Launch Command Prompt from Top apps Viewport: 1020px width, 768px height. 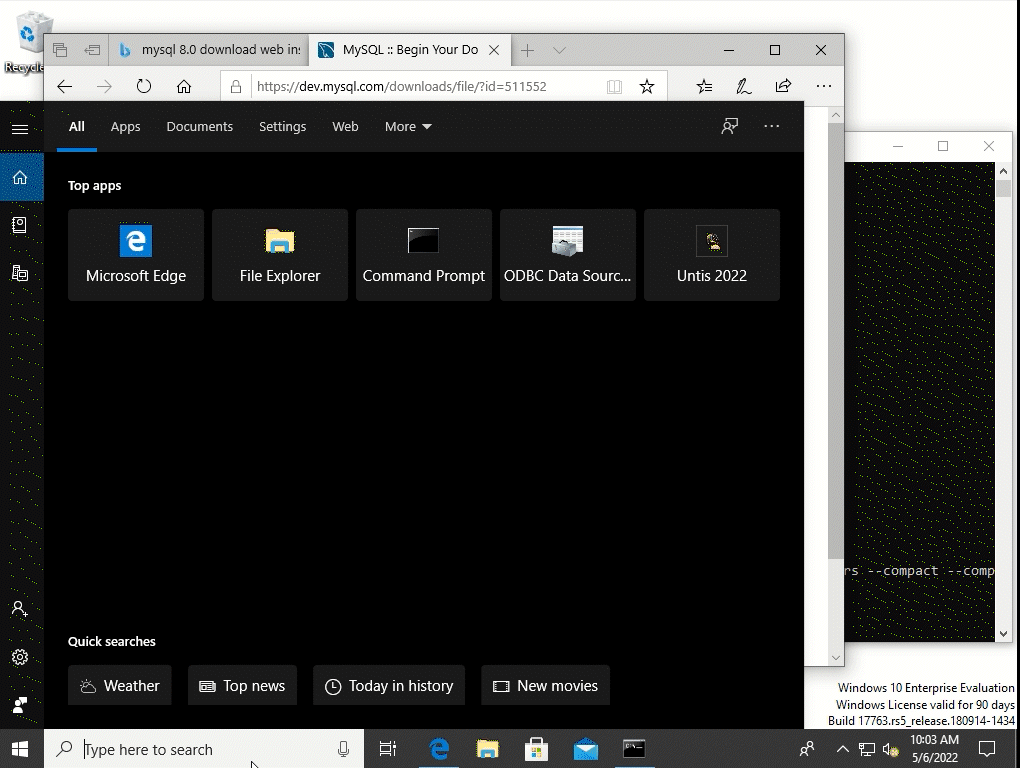423,254
